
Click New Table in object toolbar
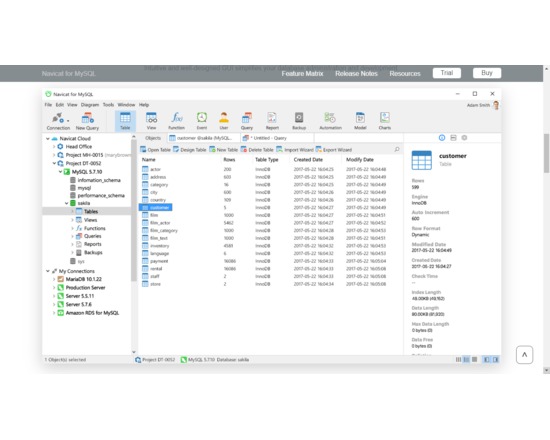[223, 150]
